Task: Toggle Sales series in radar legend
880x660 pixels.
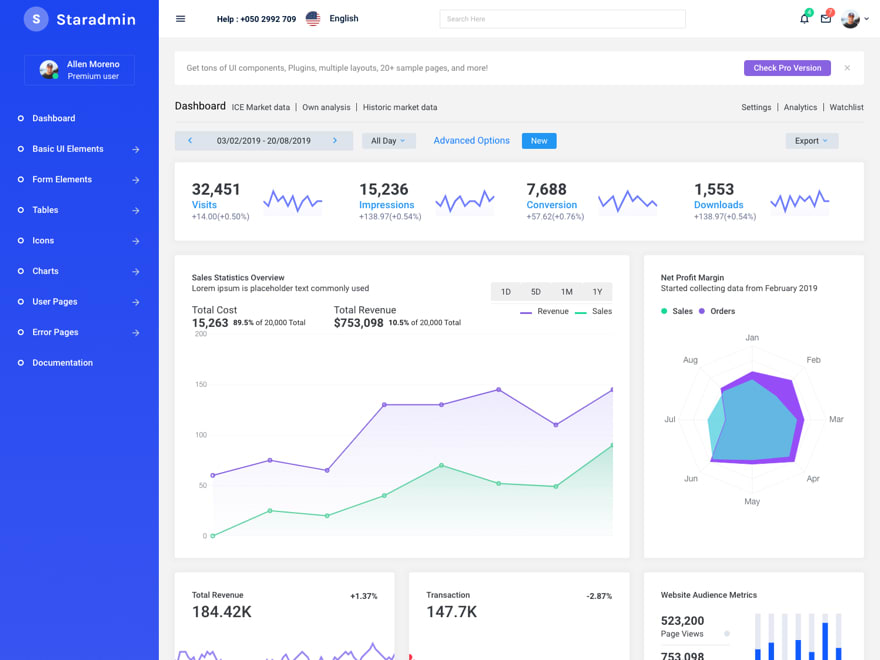Action: (x=677, y=311)
